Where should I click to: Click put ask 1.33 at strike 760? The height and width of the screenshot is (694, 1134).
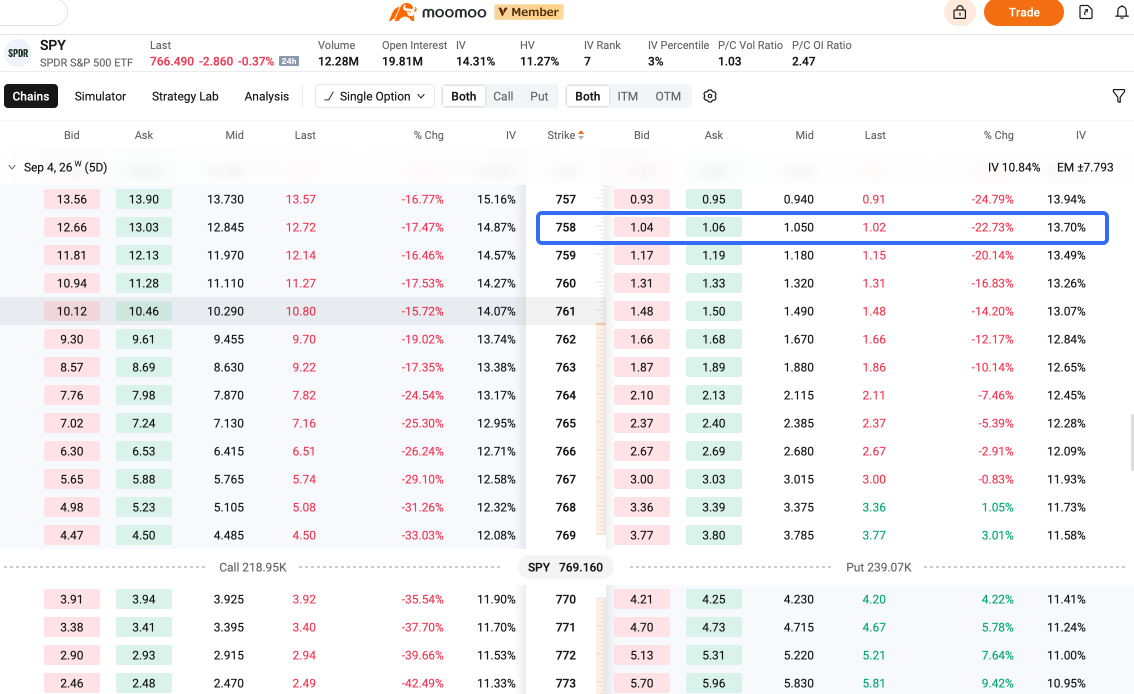click(713, 283)
